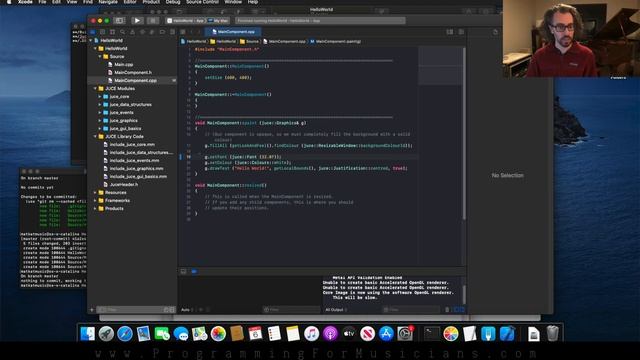Collapse the Source folder
The width and height of the screenshot is (640, 360).
[100, 56]
